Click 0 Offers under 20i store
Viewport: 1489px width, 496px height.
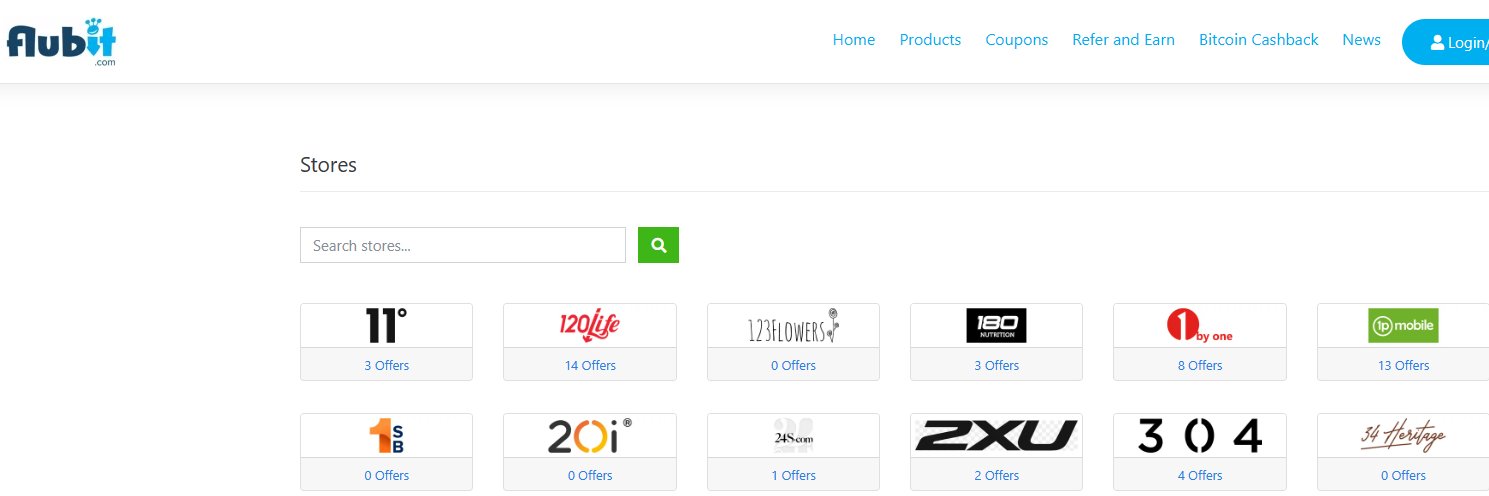click(x=590, y=475)
